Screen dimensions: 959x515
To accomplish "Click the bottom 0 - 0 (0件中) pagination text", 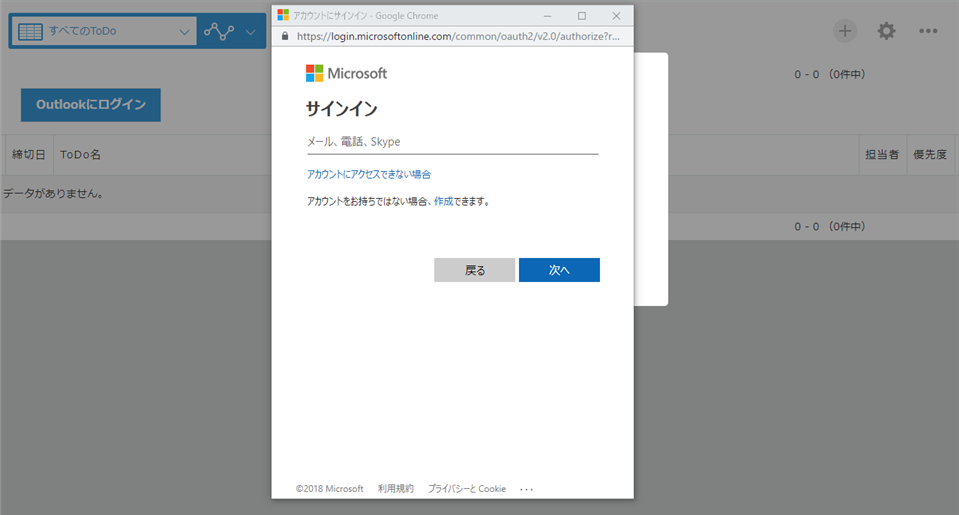I will click(829, 227).
